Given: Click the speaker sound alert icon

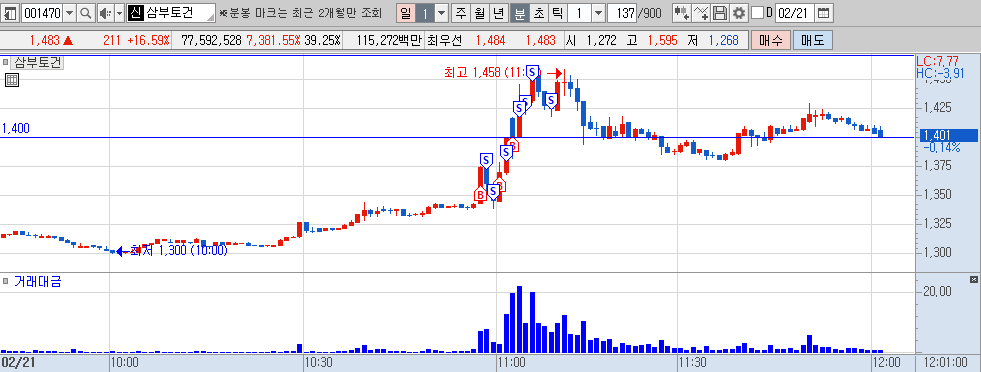Looking at the screenshot, I should [x=104, y=13].
